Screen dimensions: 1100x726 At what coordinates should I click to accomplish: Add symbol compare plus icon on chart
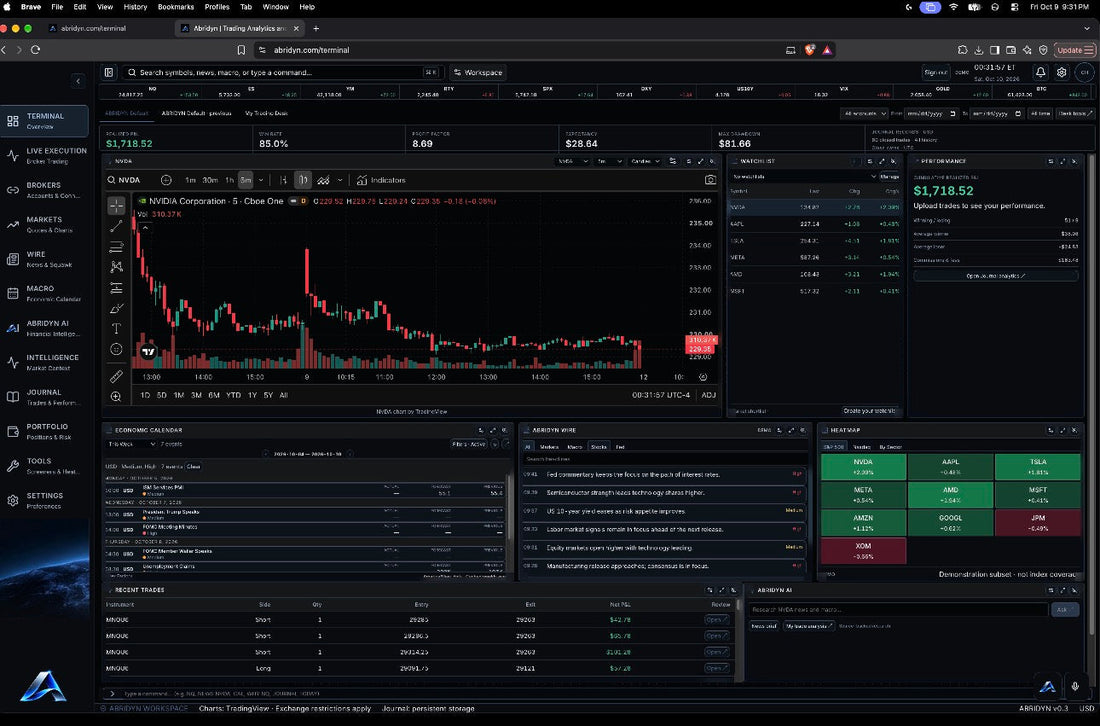(166, 180)
